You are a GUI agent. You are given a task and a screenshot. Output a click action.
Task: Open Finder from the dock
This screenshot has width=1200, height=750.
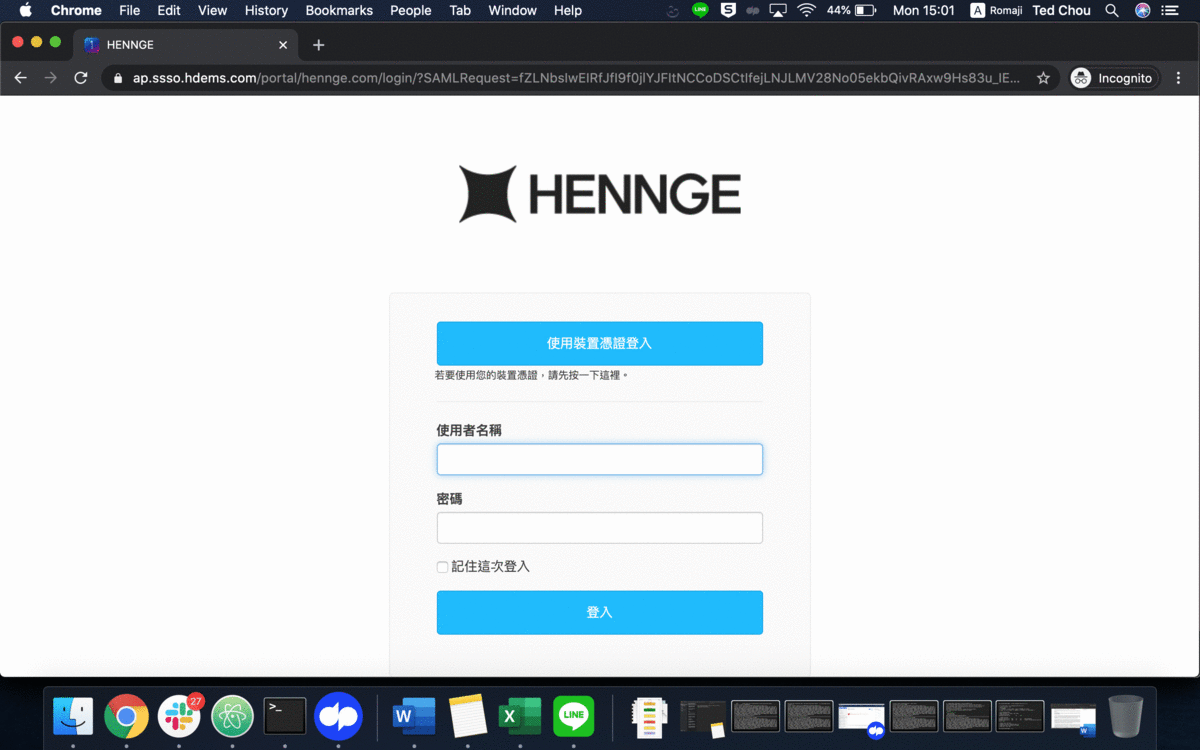(x=73, y=716)
